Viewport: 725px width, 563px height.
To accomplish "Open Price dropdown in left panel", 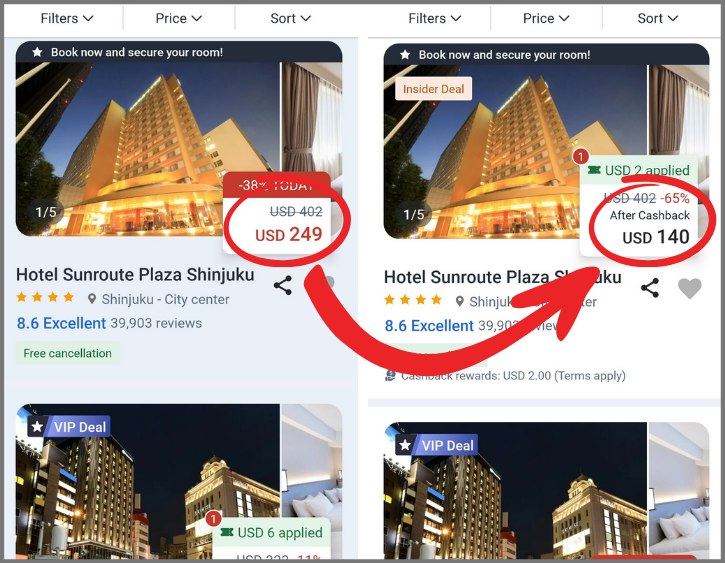I will [178, 18].
